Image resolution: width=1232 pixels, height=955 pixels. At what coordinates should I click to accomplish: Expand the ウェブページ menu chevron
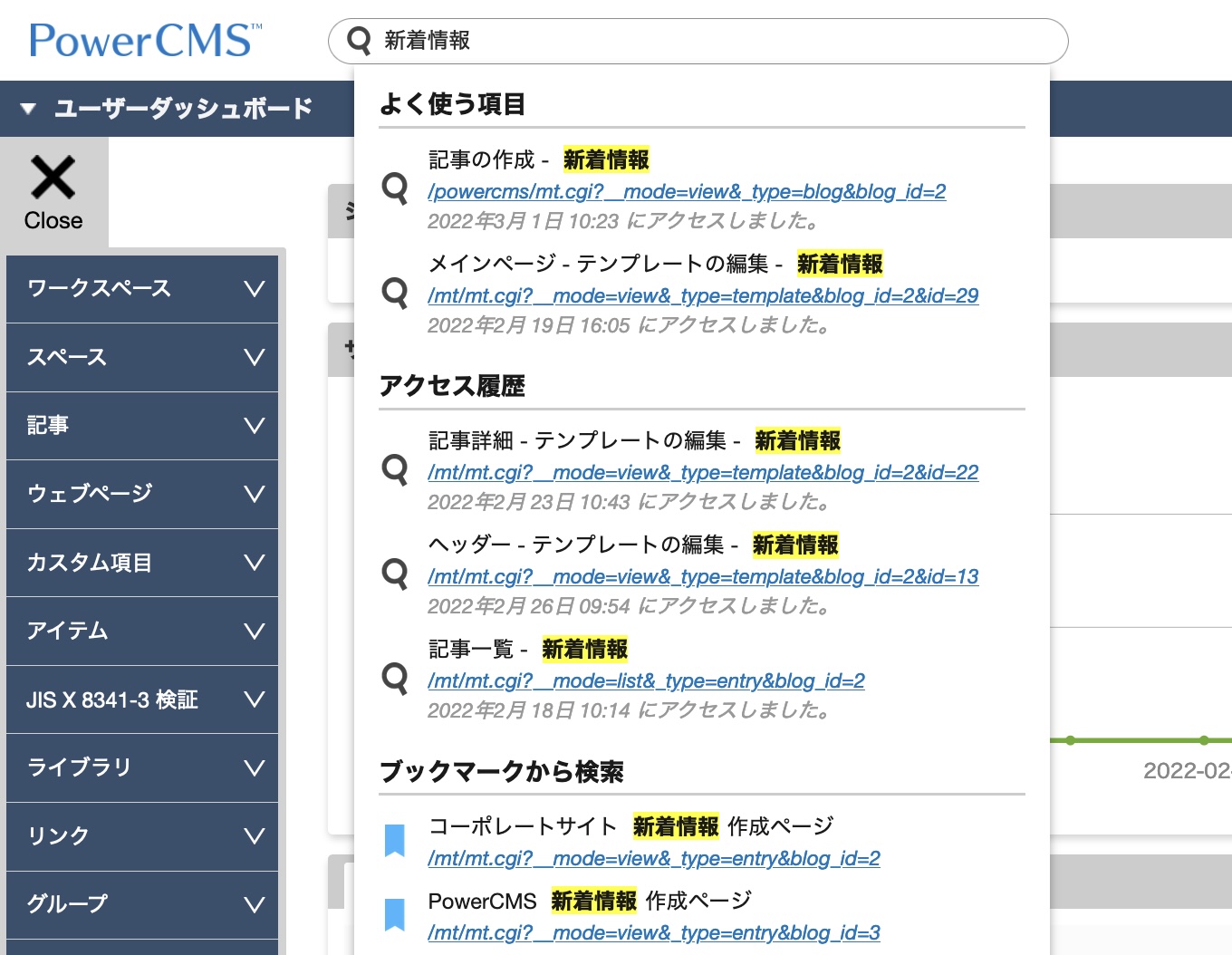point(255,494)
